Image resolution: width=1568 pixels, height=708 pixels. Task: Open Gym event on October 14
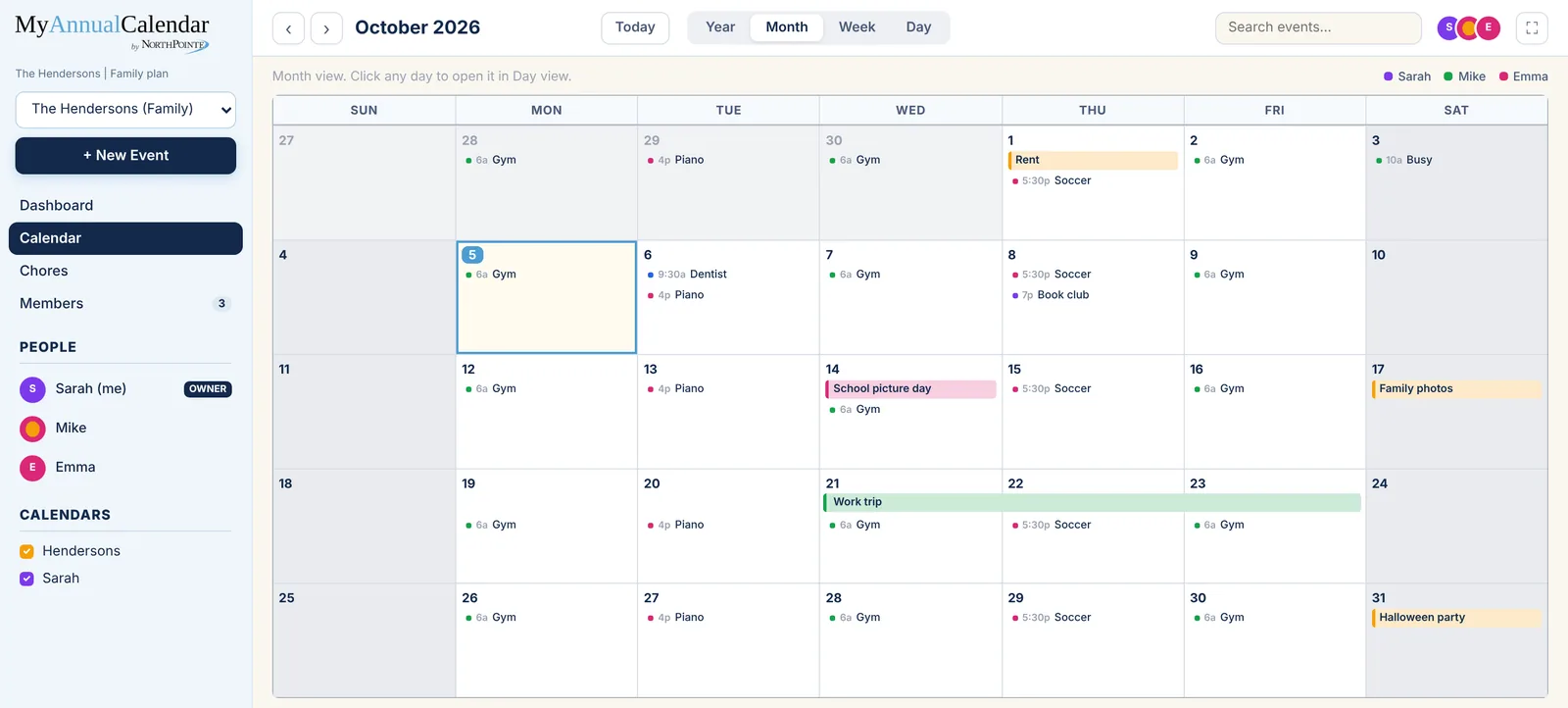coord(855,410)
